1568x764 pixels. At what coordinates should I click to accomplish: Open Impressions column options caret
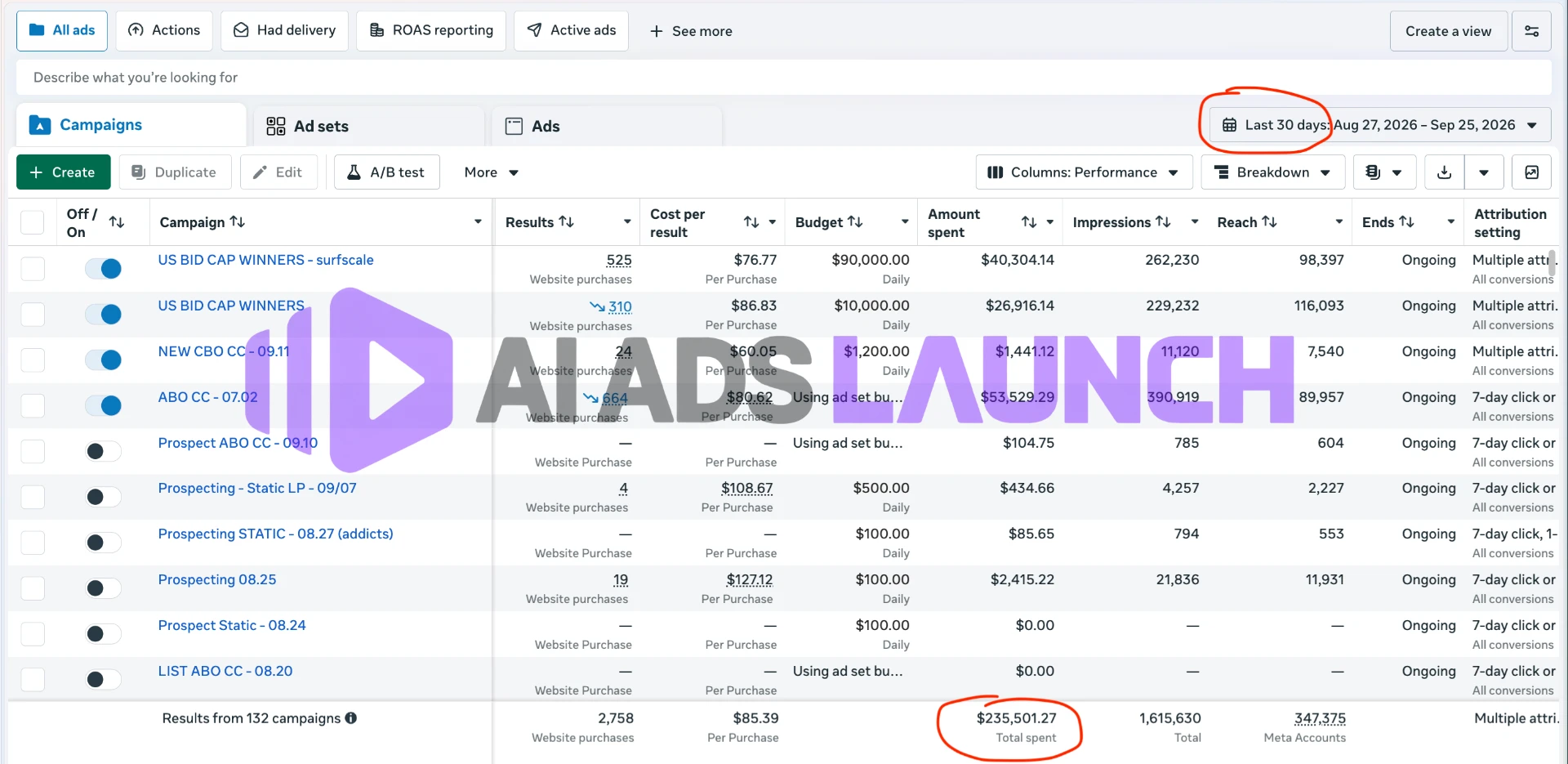pos(1195,222)
